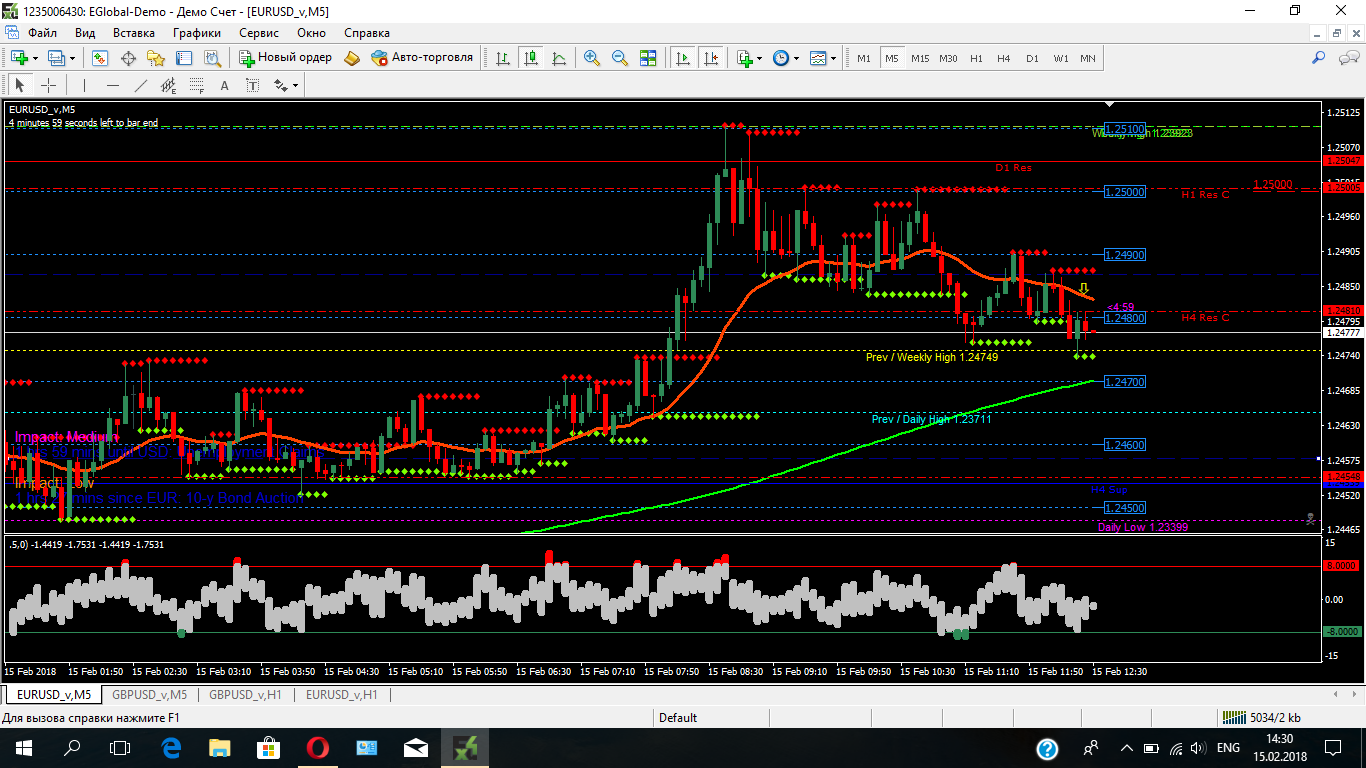Toggle chart shift
The height and width of the screenshot is (768, 1366).
click(711, 58)
